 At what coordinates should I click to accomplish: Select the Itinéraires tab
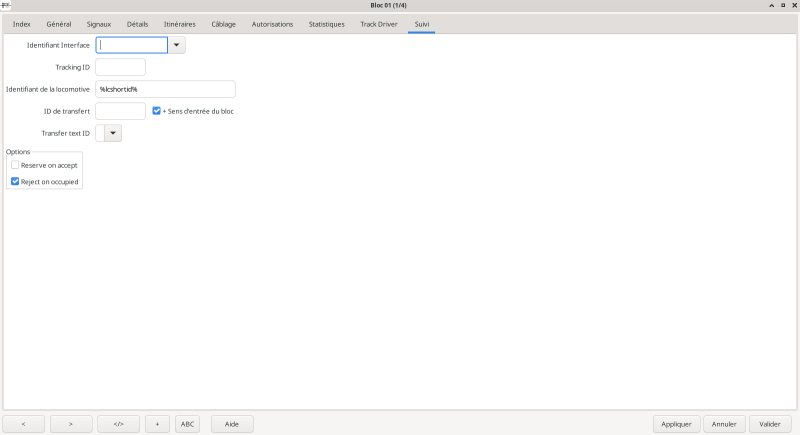tap(179, 23)
